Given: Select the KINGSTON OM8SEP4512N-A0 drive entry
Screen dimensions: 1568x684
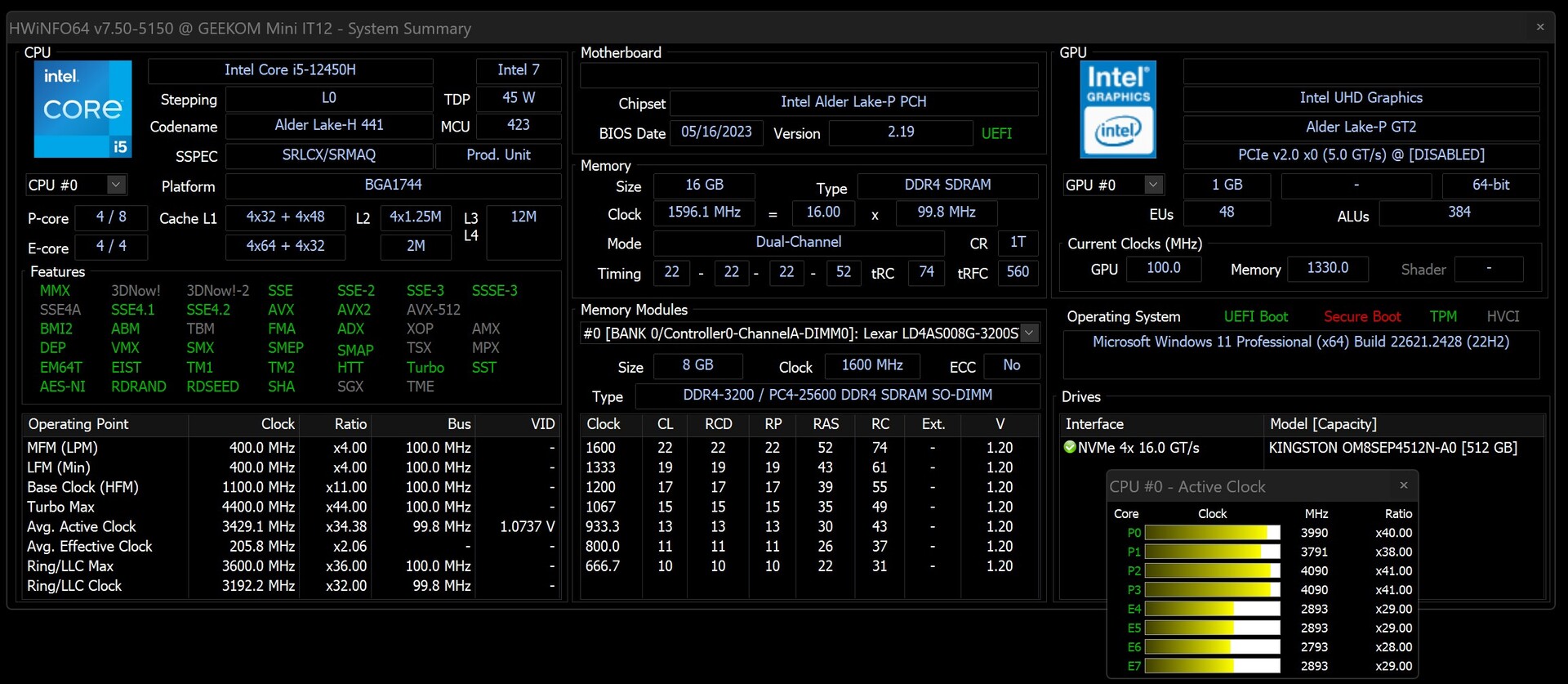Looking at the screenshot, I should pyautogui.click(x=1392, y=448).
